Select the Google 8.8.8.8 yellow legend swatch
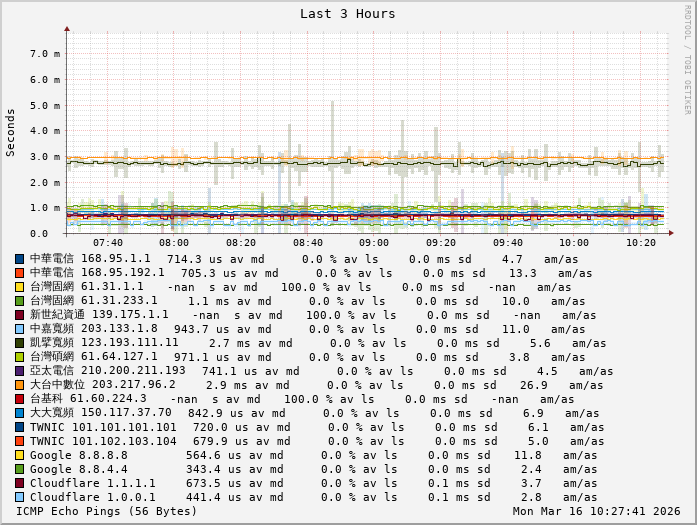This screenshot has width=697, height=525. point(19,455)
